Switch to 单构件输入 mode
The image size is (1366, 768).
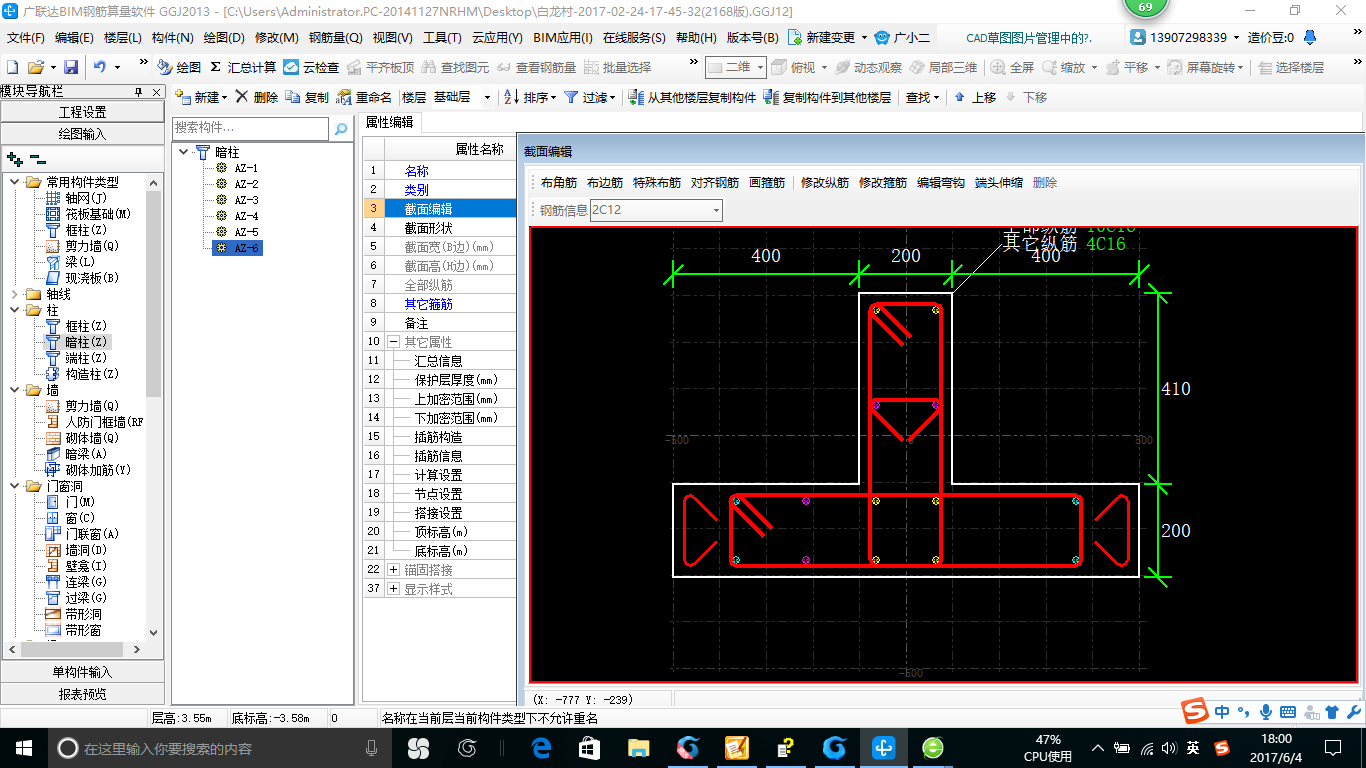(x=82, y=671)
